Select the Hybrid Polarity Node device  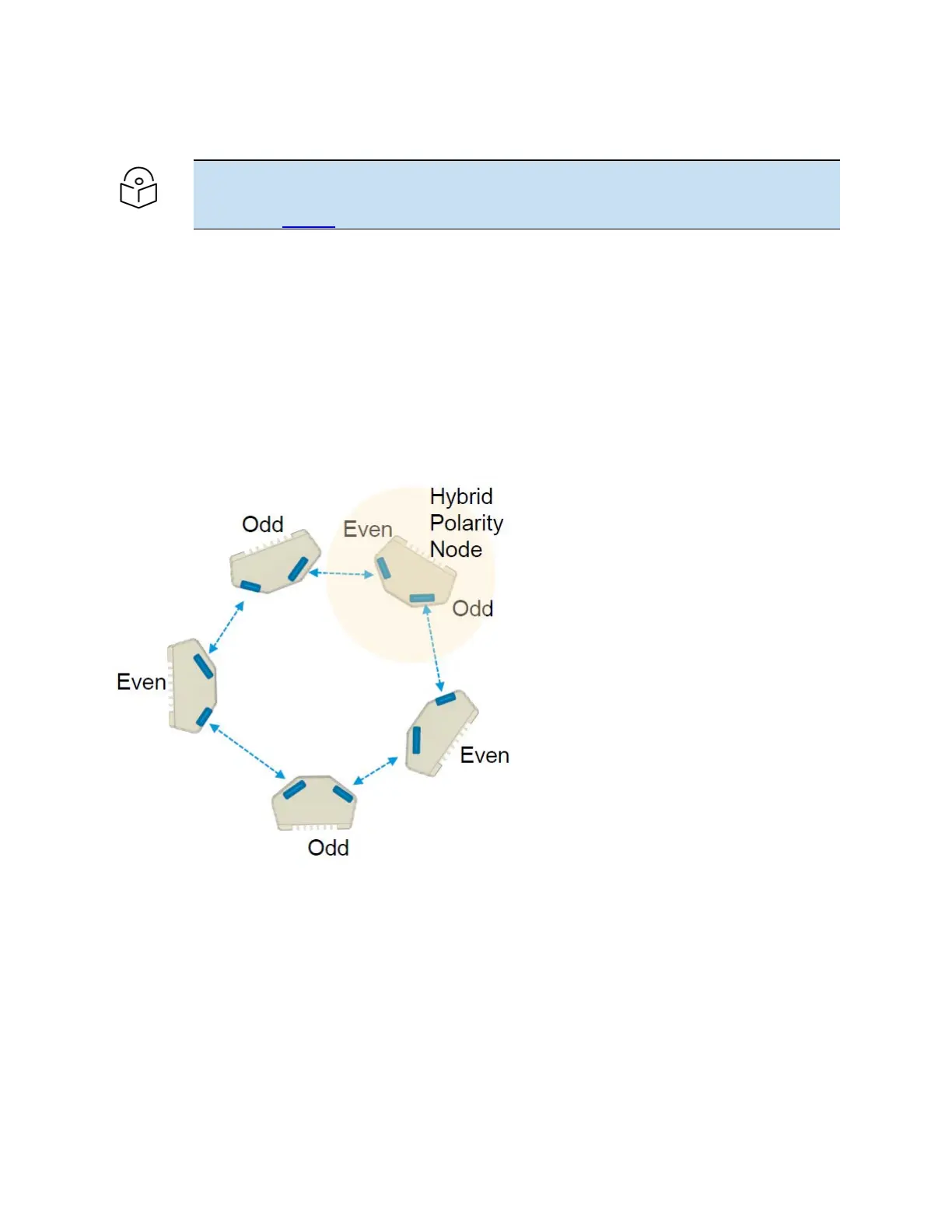point(415,571)
